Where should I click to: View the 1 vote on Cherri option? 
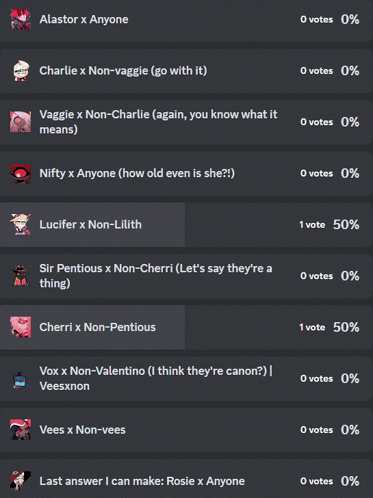tap(312, 327)
